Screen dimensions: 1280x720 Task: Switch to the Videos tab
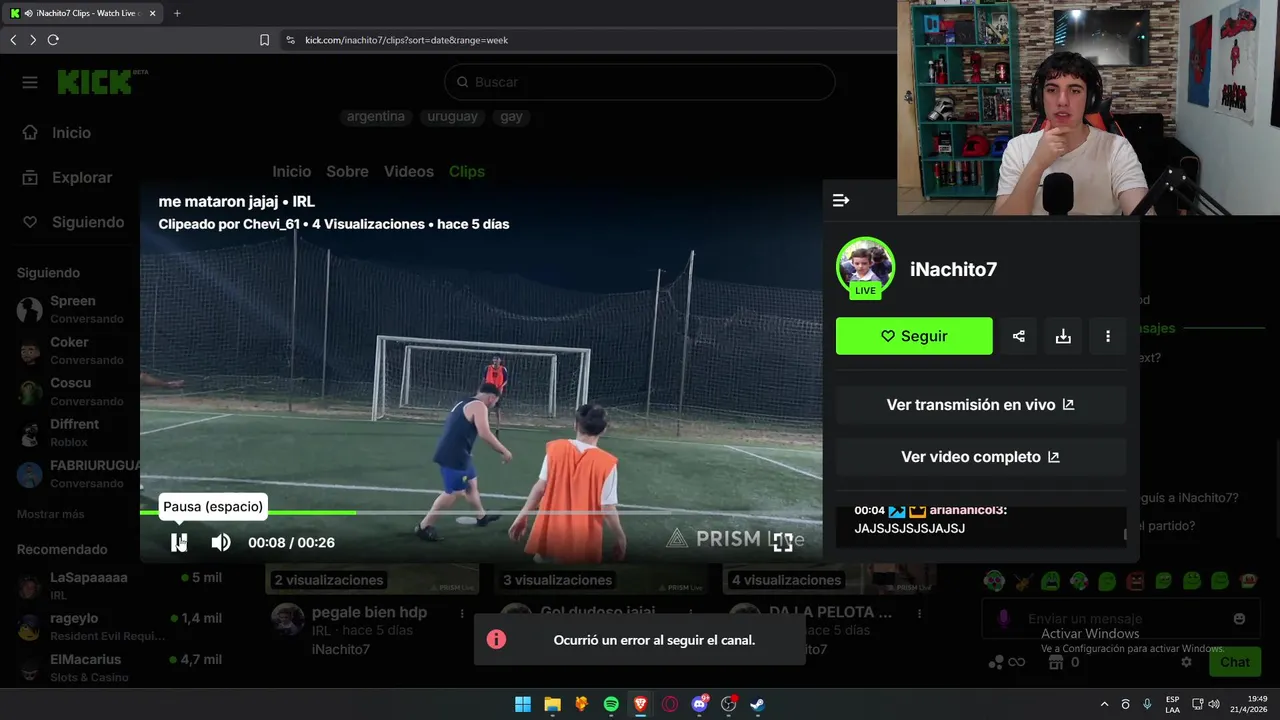(409, 172)
